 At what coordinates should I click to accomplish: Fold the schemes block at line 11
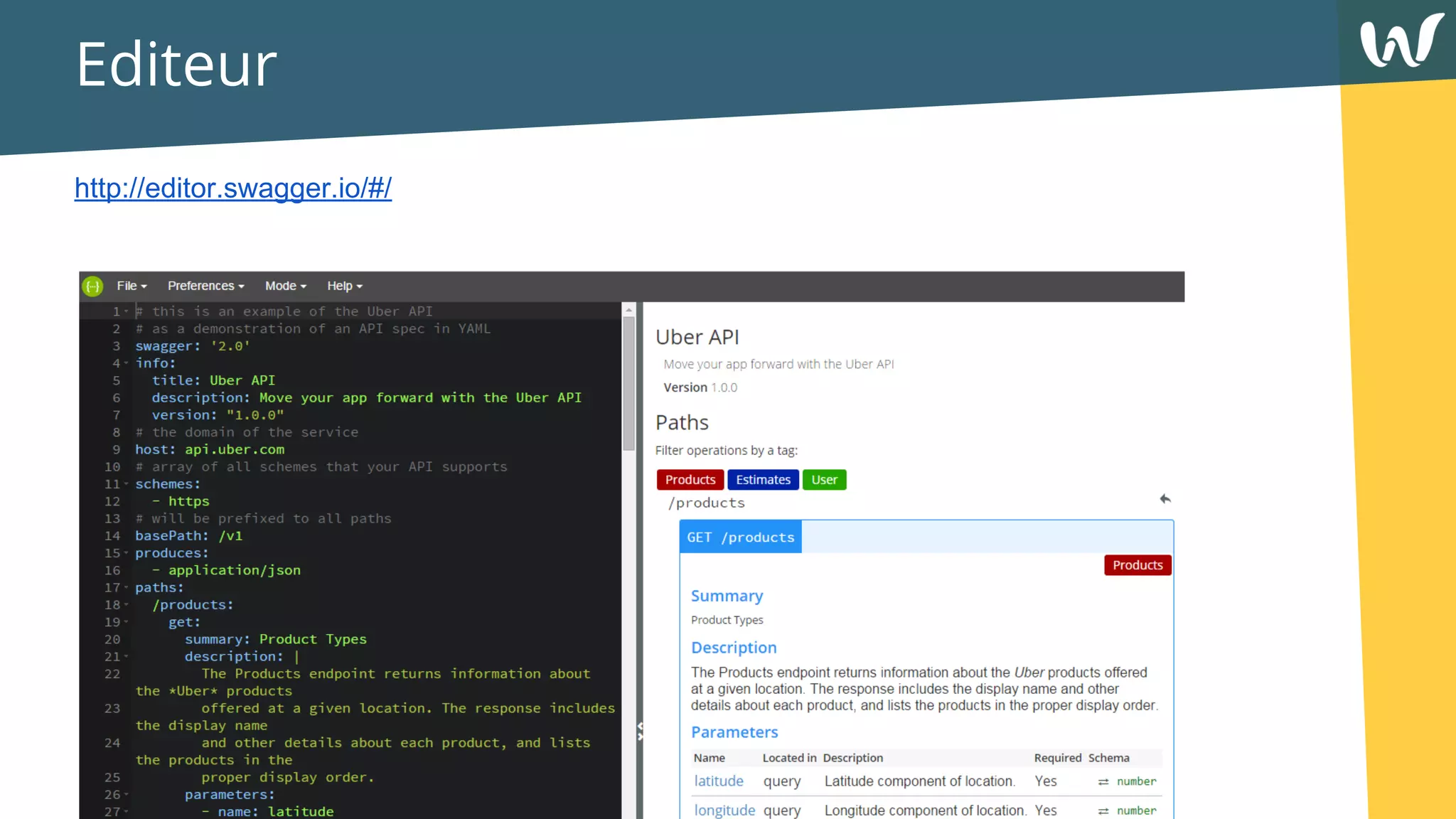(127, 484)
